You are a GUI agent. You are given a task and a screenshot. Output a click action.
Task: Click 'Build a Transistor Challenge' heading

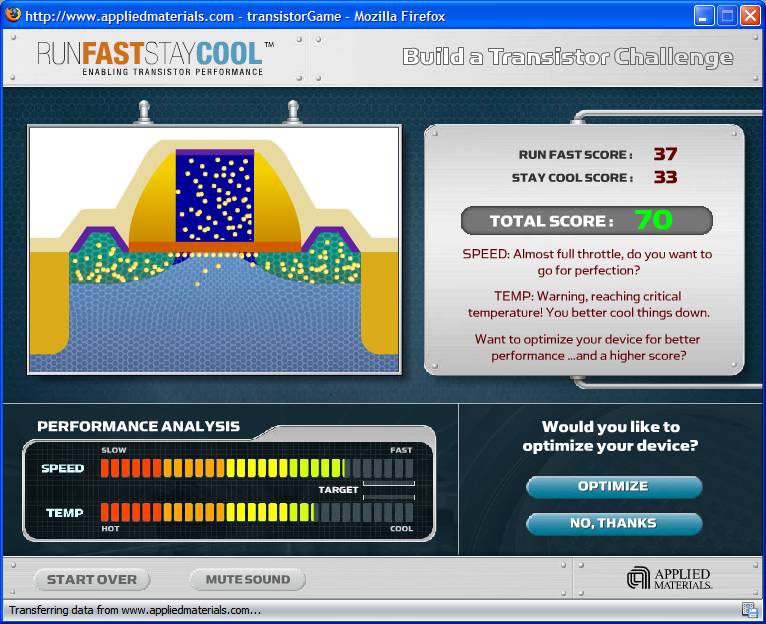pyautogui.click(x=568, y=58)
